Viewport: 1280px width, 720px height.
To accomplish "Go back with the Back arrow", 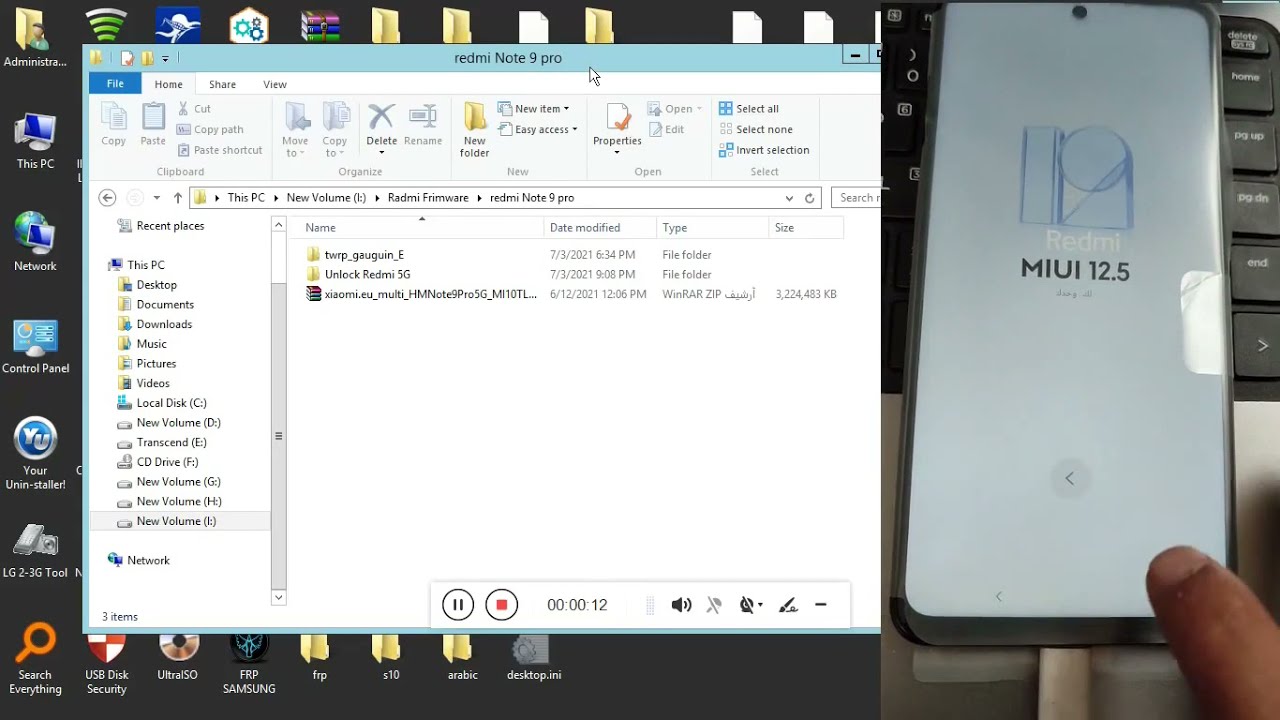I will [x=107, y=198].
